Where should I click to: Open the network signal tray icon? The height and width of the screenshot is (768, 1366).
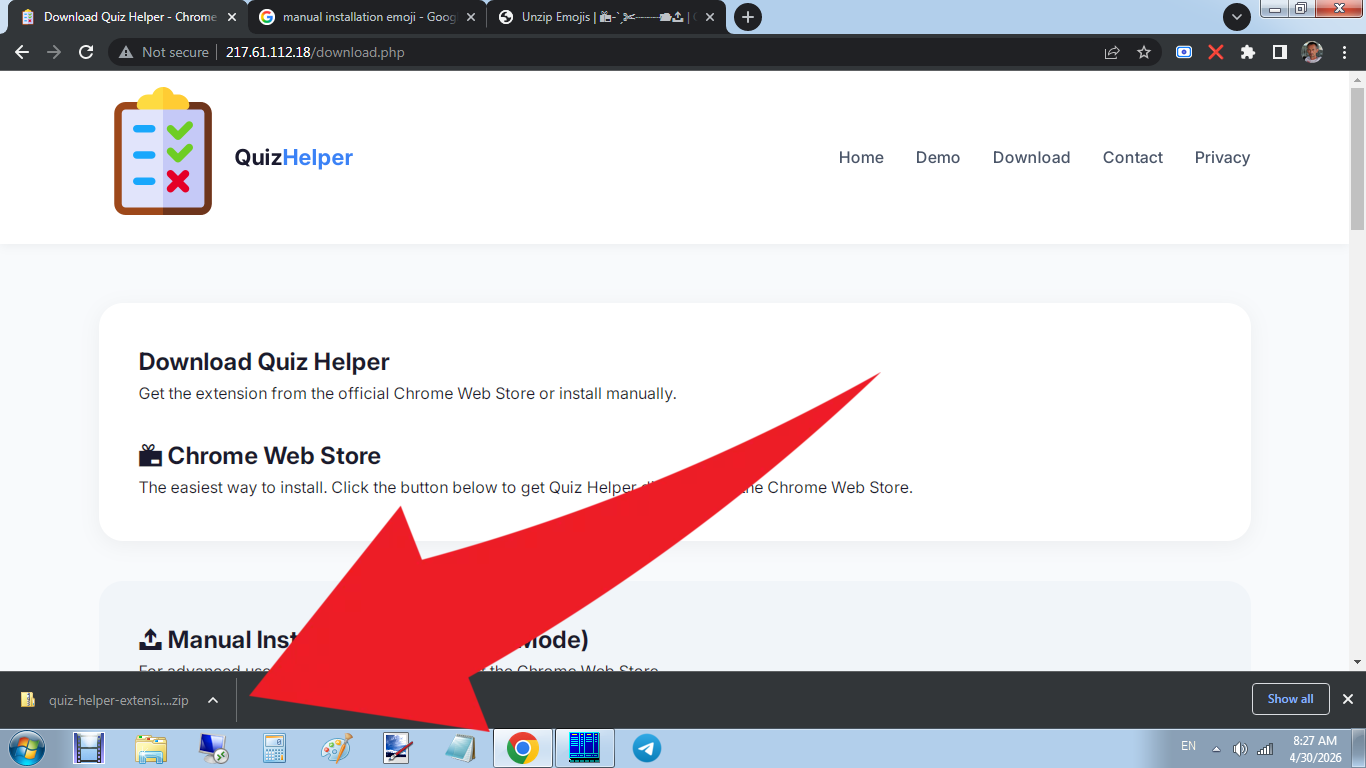click(x=1265, y=749)
